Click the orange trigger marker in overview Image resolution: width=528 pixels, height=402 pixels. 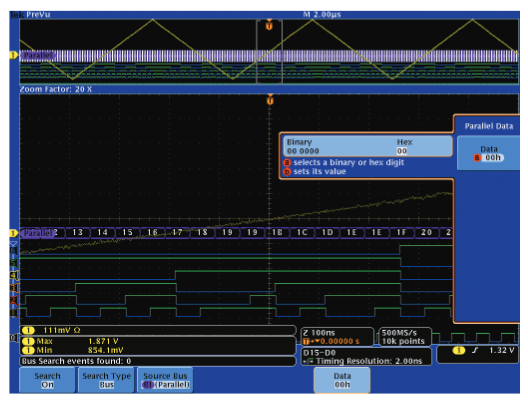point(269,25)
